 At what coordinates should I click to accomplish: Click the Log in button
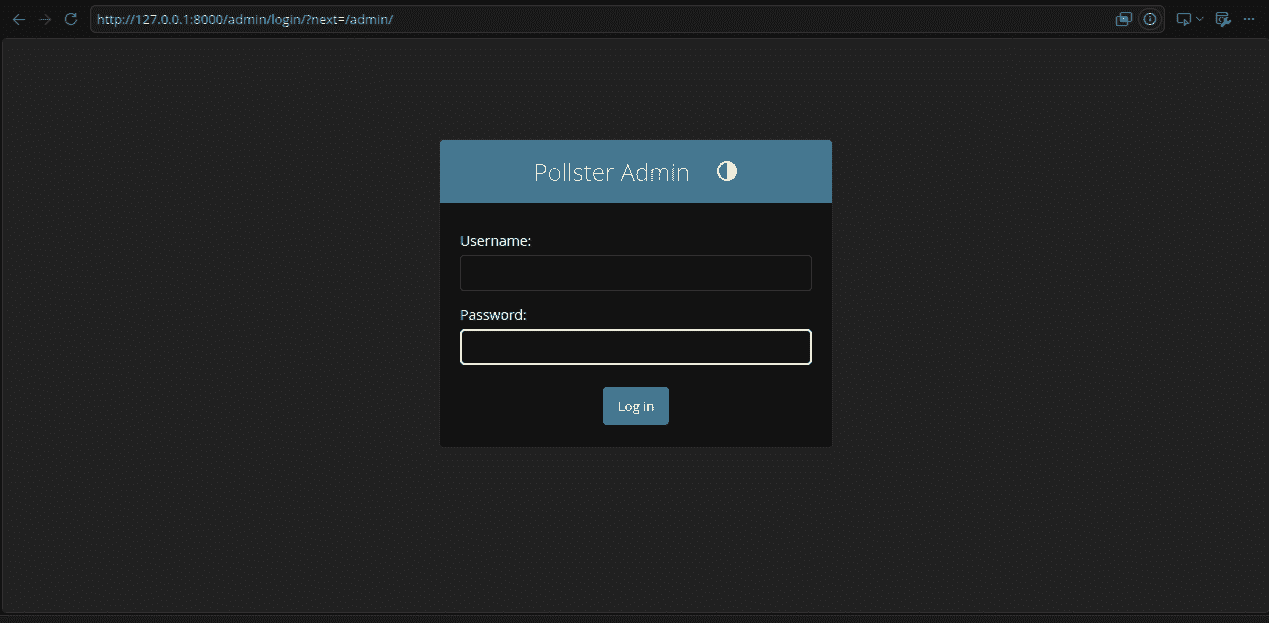coord(635,406)
